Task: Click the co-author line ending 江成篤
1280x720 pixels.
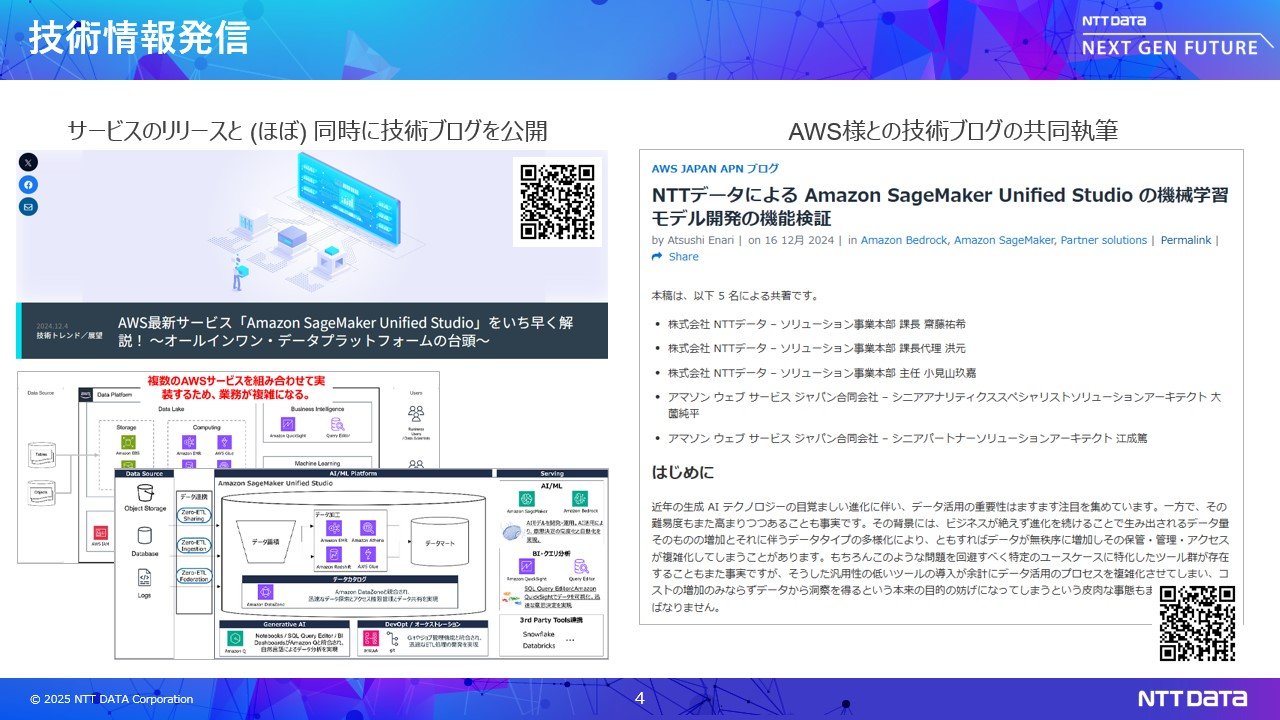Action: click(x=908, y=438)
